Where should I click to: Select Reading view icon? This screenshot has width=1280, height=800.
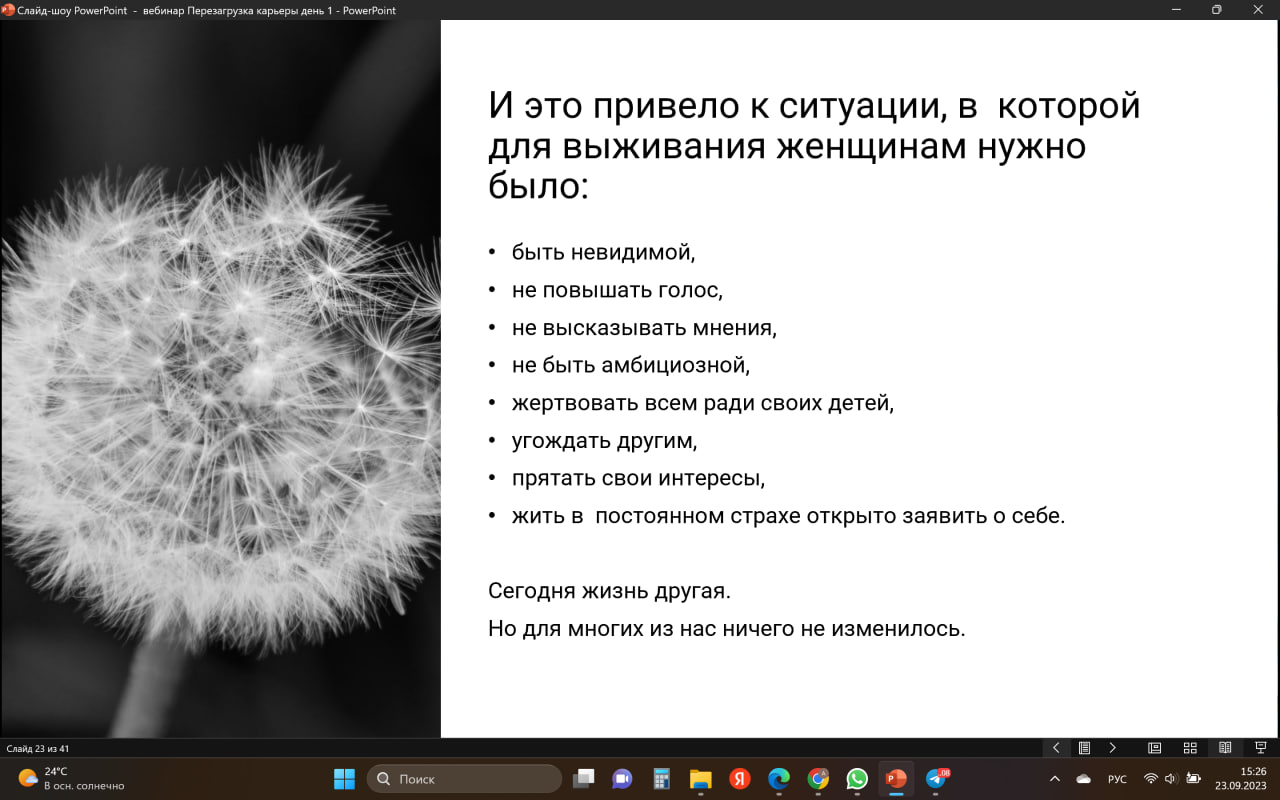pyautogui.click(x=1225, y=748)
